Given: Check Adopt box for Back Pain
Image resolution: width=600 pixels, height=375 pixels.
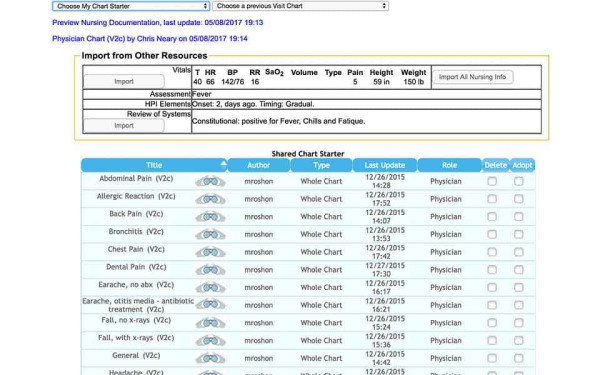Looking at the screenshot, I should pyautogui.click(x=518, y=217).
